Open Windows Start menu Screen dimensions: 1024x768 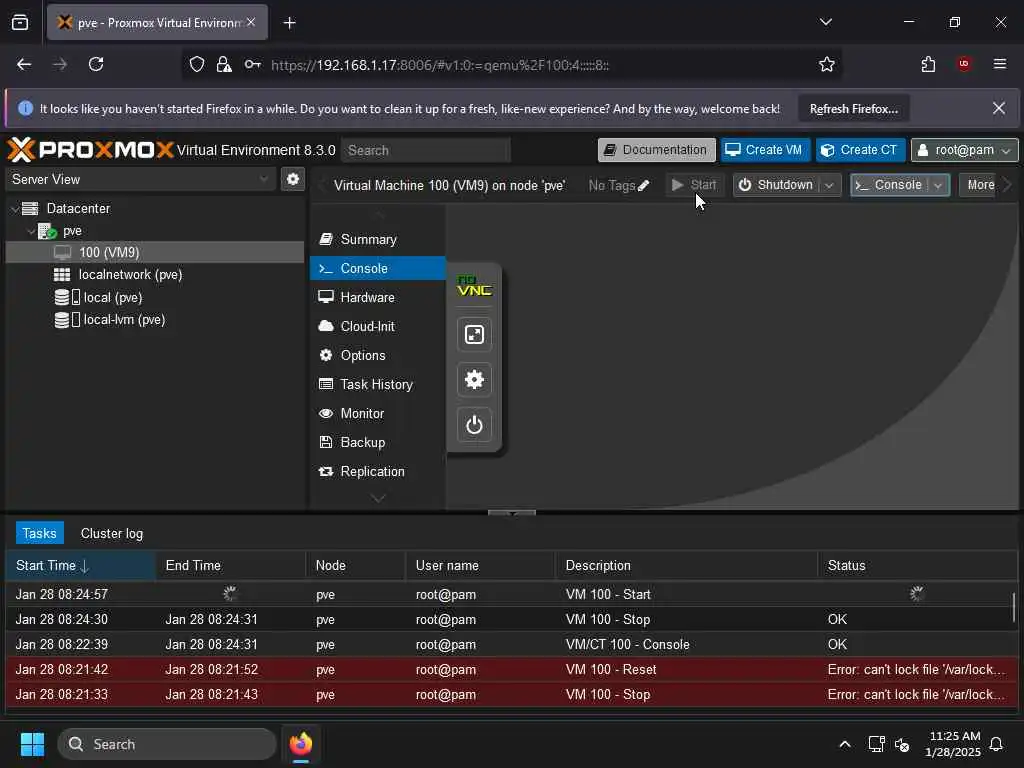tap(32, 744)
